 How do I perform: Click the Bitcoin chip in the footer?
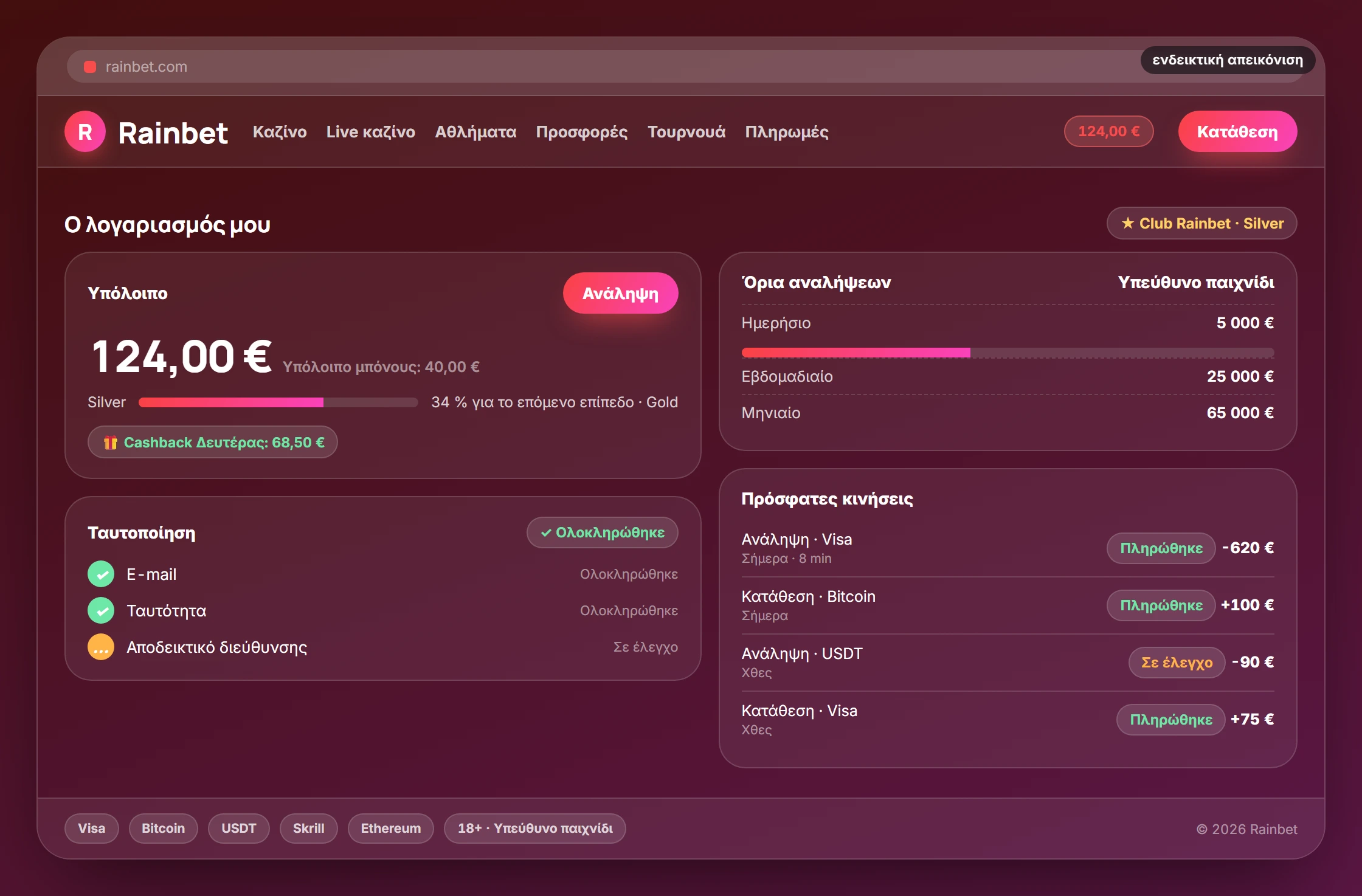pyautogui.click(x=163, y=828)
